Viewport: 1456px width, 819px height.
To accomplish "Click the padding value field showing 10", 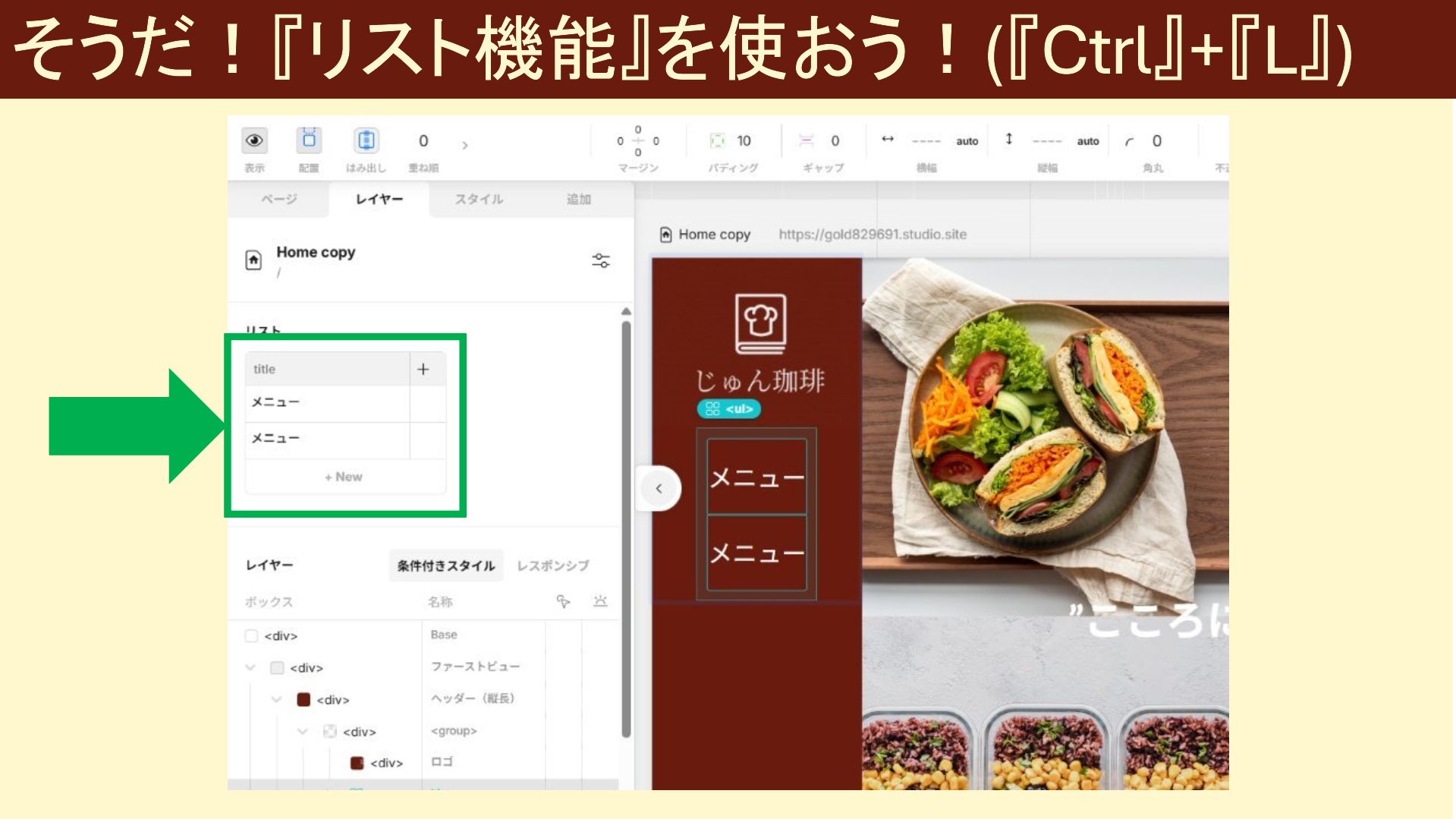I will pos(744,140).
